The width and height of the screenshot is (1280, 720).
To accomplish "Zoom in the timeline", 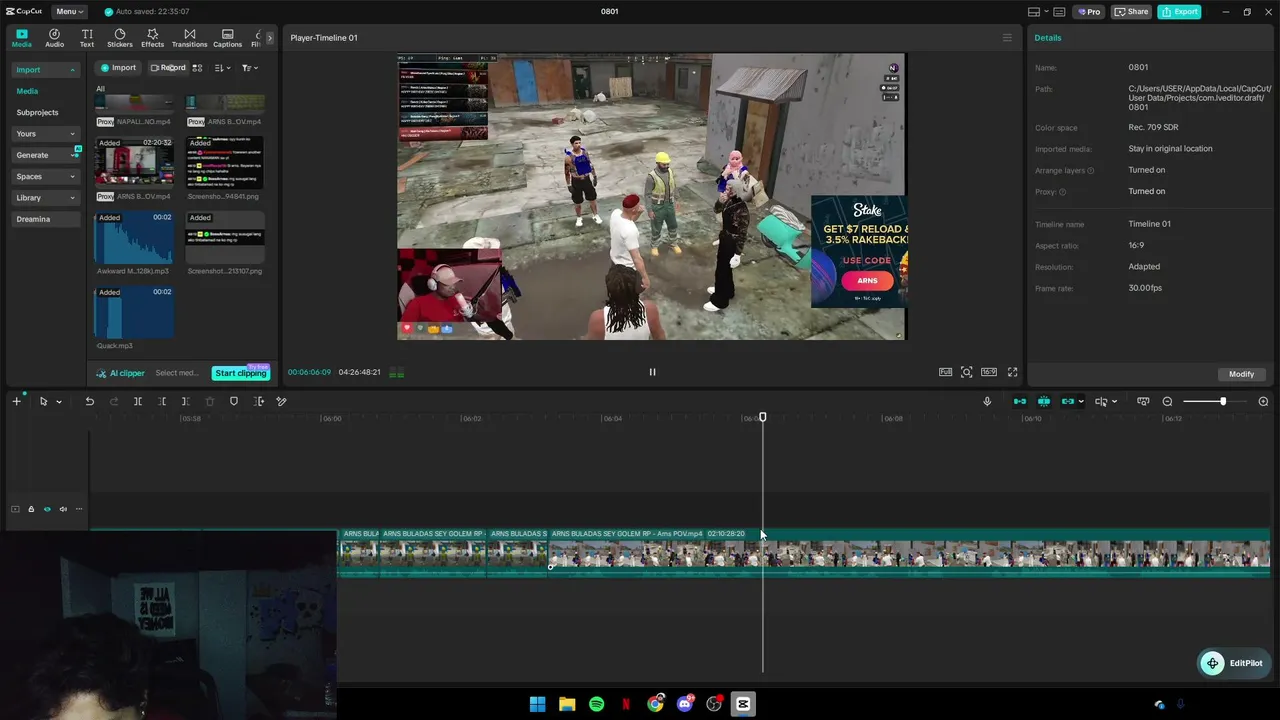I will (x=1263, y=401).
